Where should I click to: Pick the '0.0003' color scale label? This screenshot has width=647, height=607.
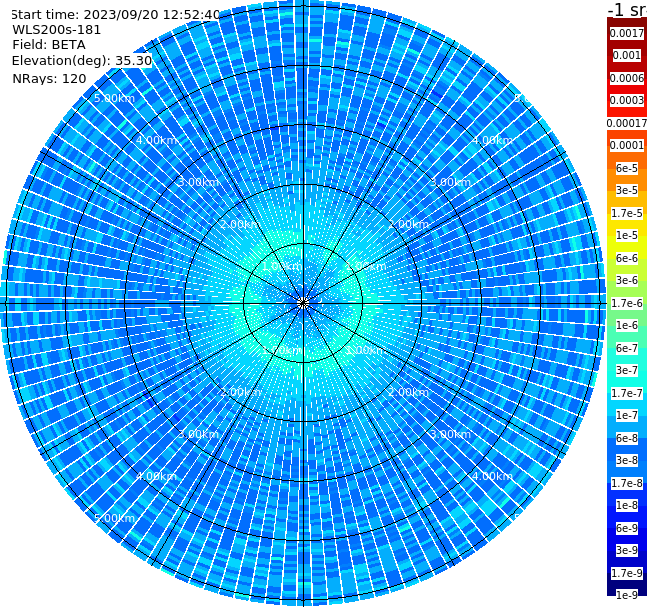(627, 100)
